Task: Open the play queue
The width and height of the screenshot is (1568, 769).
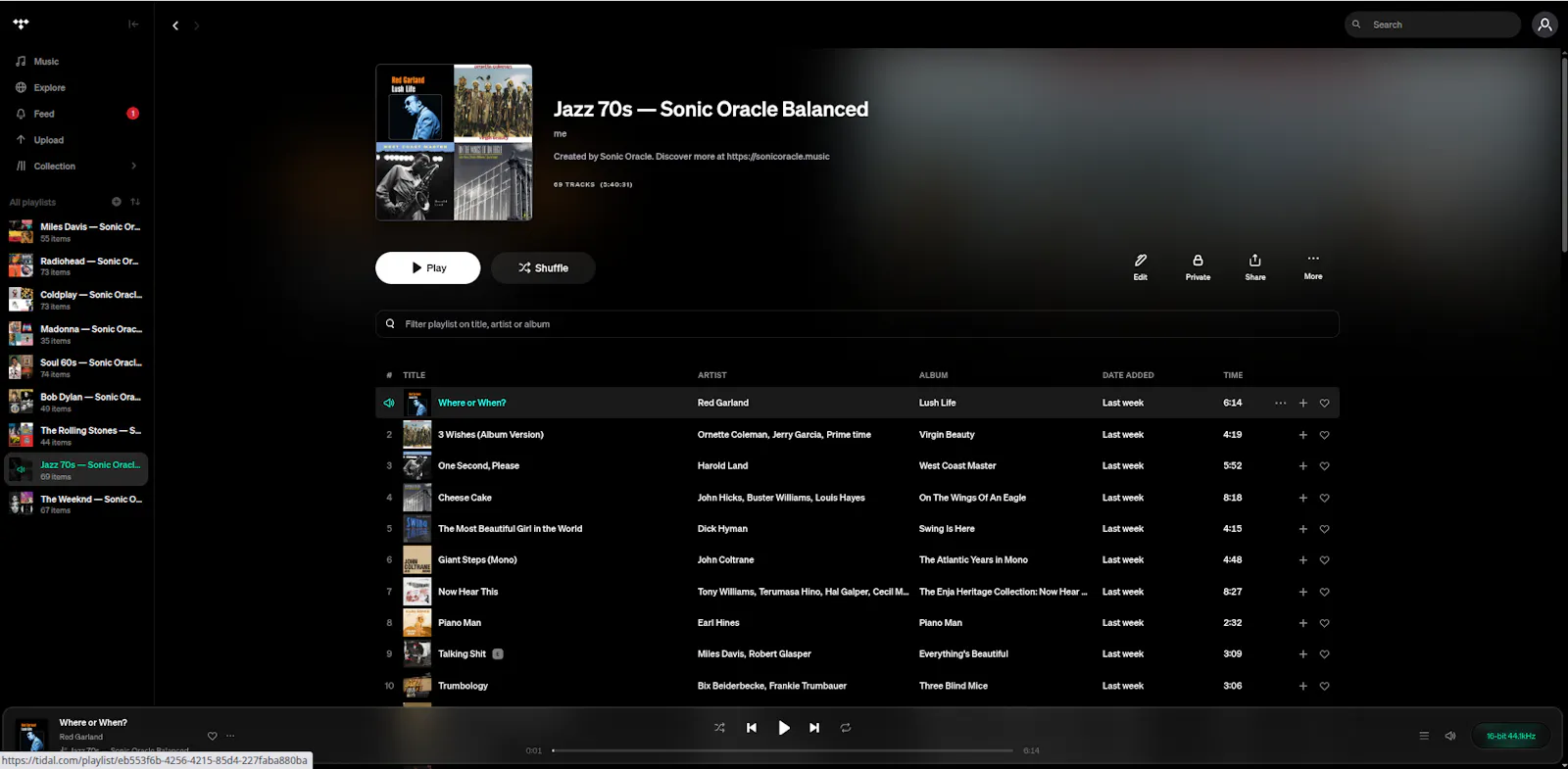Action: pos(1424,736)
